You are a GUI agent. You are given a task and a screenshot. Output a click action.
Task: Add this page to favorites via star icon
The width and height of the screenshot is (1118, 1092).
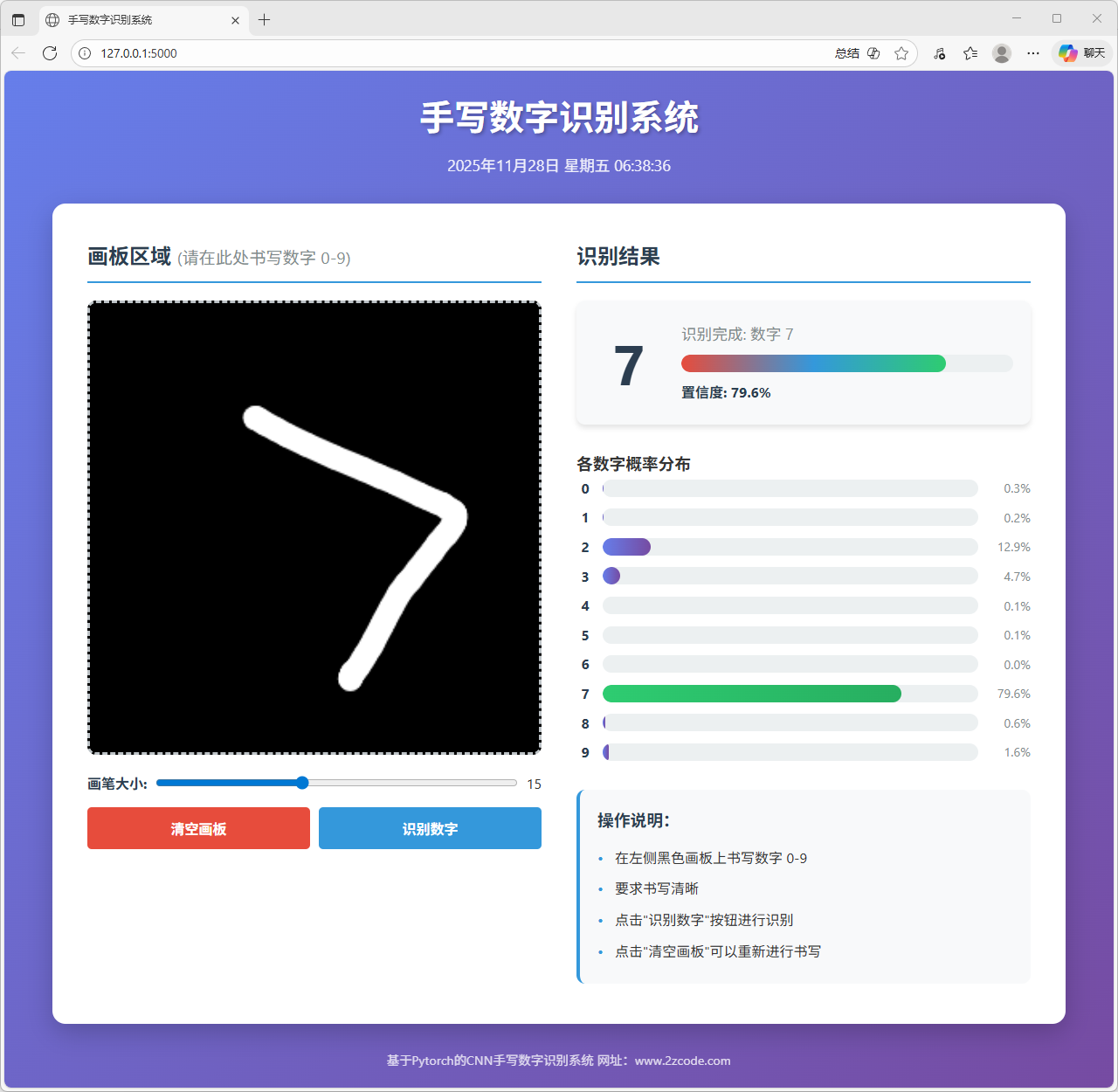click(x=901, y=53)
